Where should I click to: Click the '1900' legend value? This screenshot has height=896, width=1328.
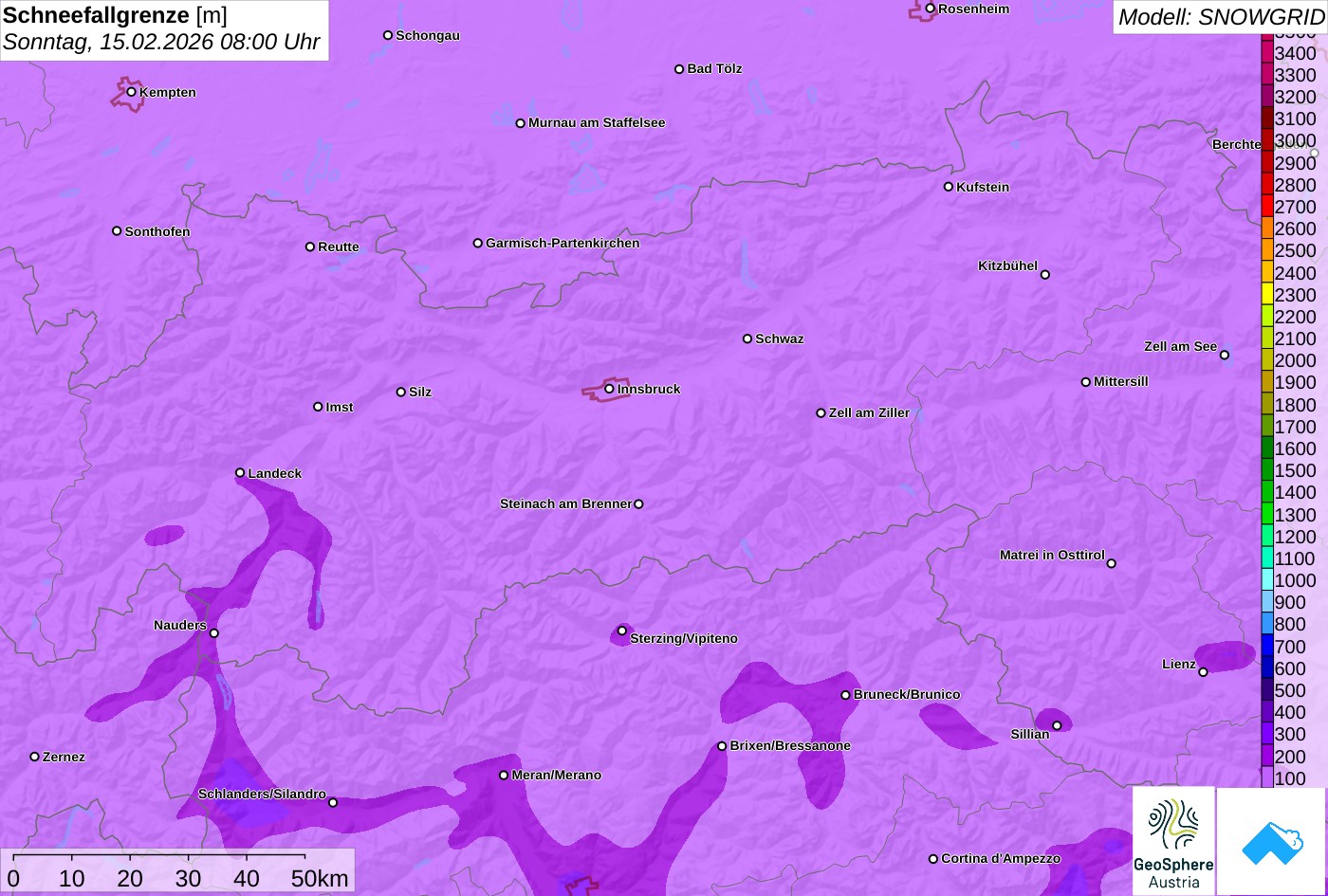coord(1296,382)
